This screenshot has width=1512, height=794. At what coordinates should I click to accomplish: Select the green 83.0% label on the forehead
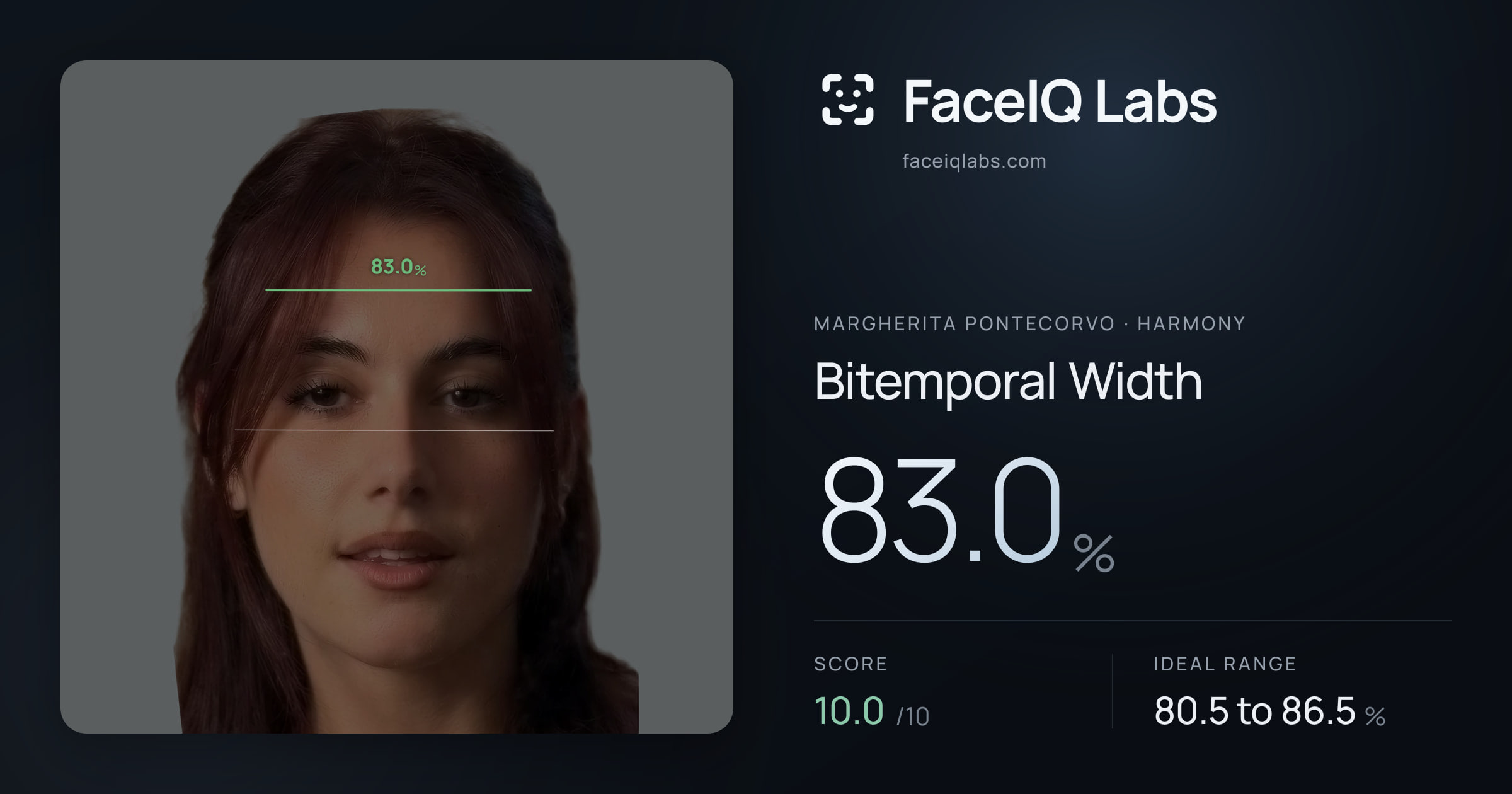click(399, 267)
